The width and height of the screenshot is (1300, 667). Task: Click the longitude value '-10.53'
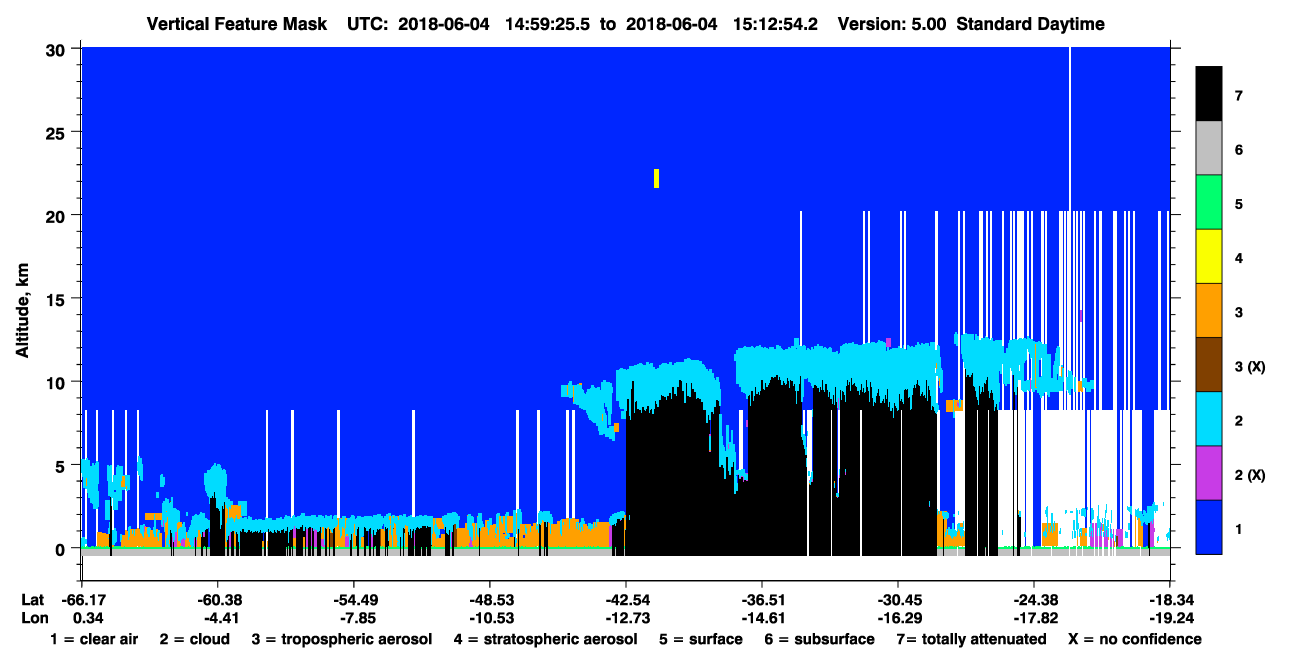point(490,618)
